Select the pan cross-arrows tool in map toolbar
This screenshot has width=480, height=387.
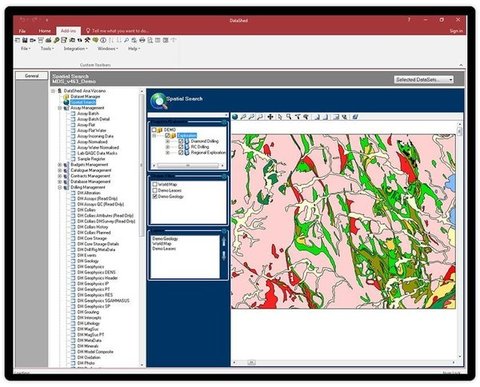(x=270, y=117)
